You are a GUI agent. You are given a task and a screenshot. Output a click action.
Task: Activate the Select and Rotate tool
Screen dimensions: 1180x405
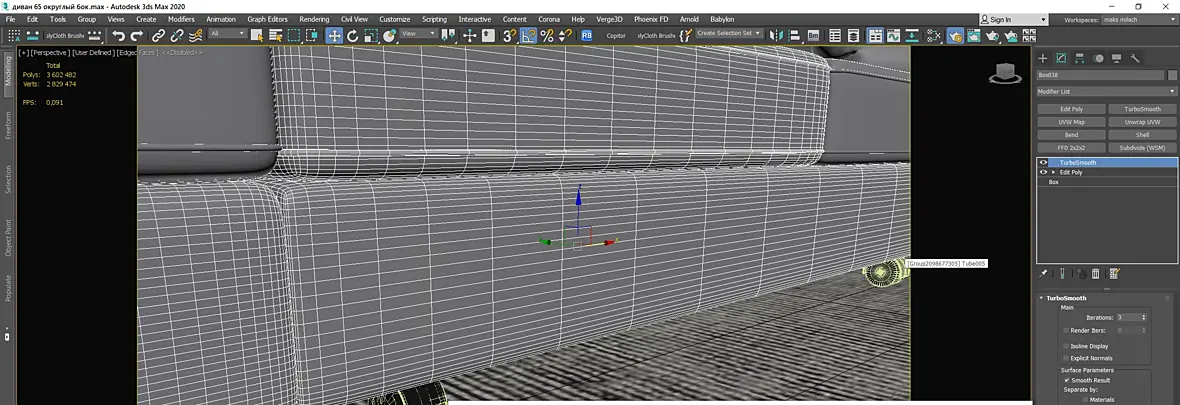(x=352, y=35)
